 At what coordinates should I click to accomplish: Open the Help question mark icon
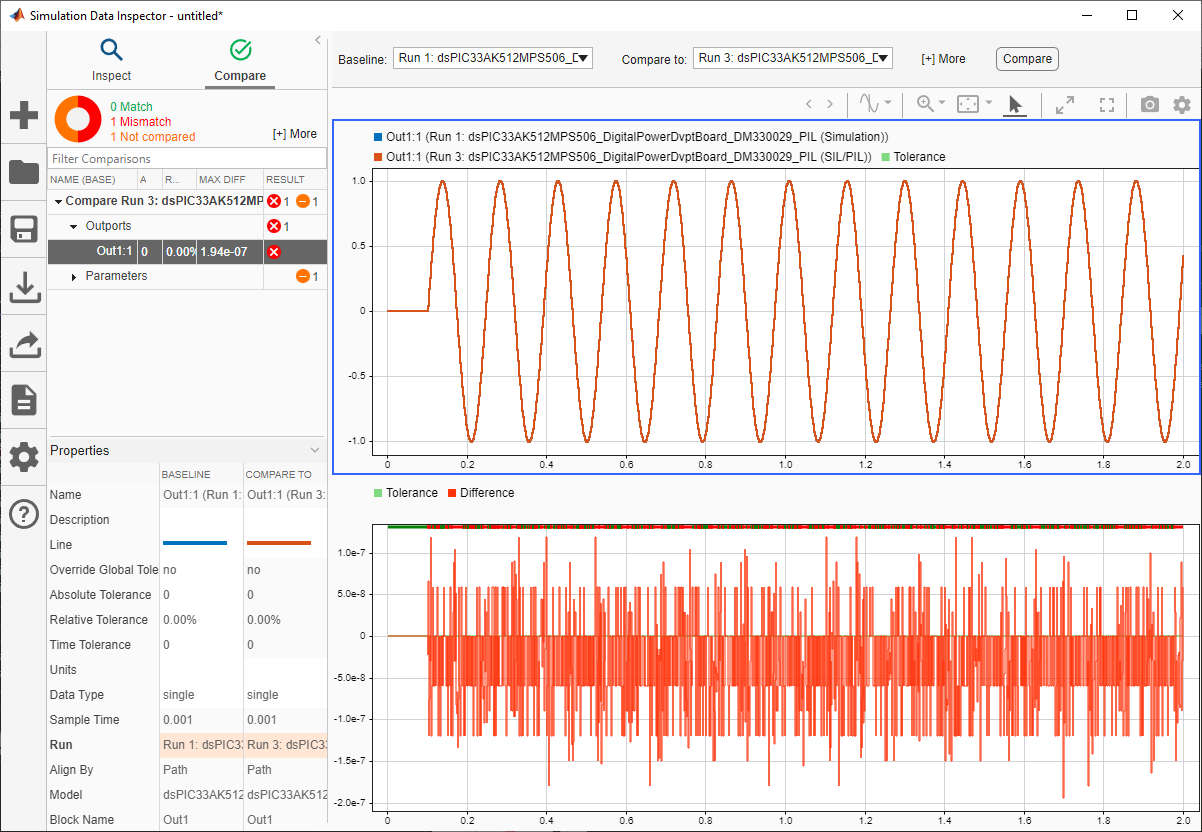24,514
